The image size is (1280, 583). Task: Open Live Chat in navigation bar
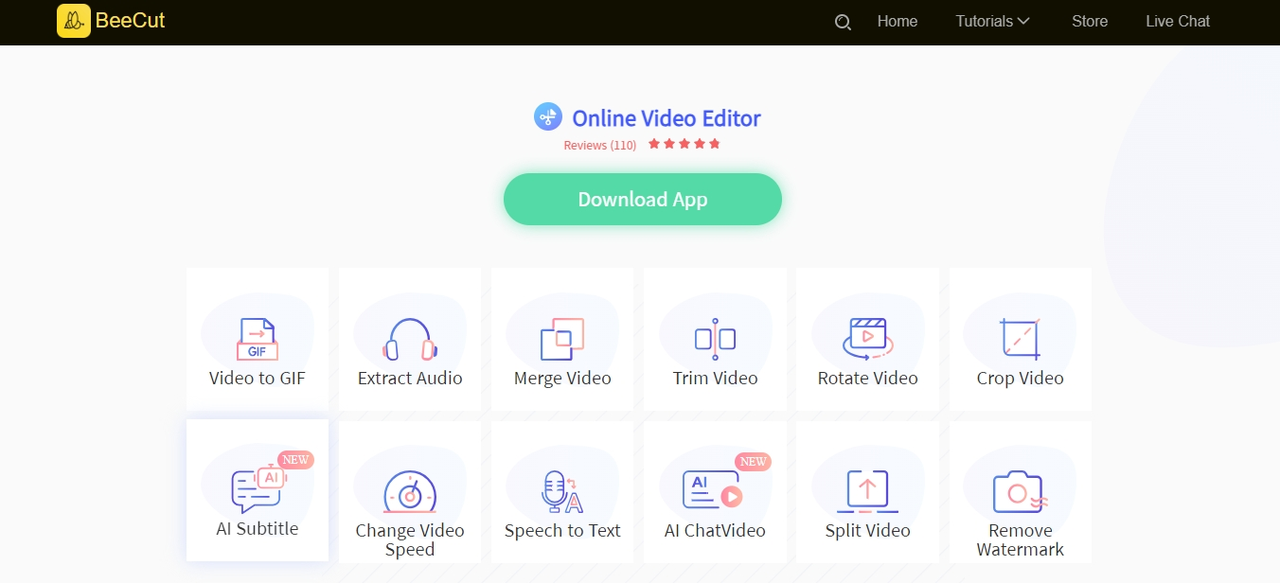[x=1177, y=21]
